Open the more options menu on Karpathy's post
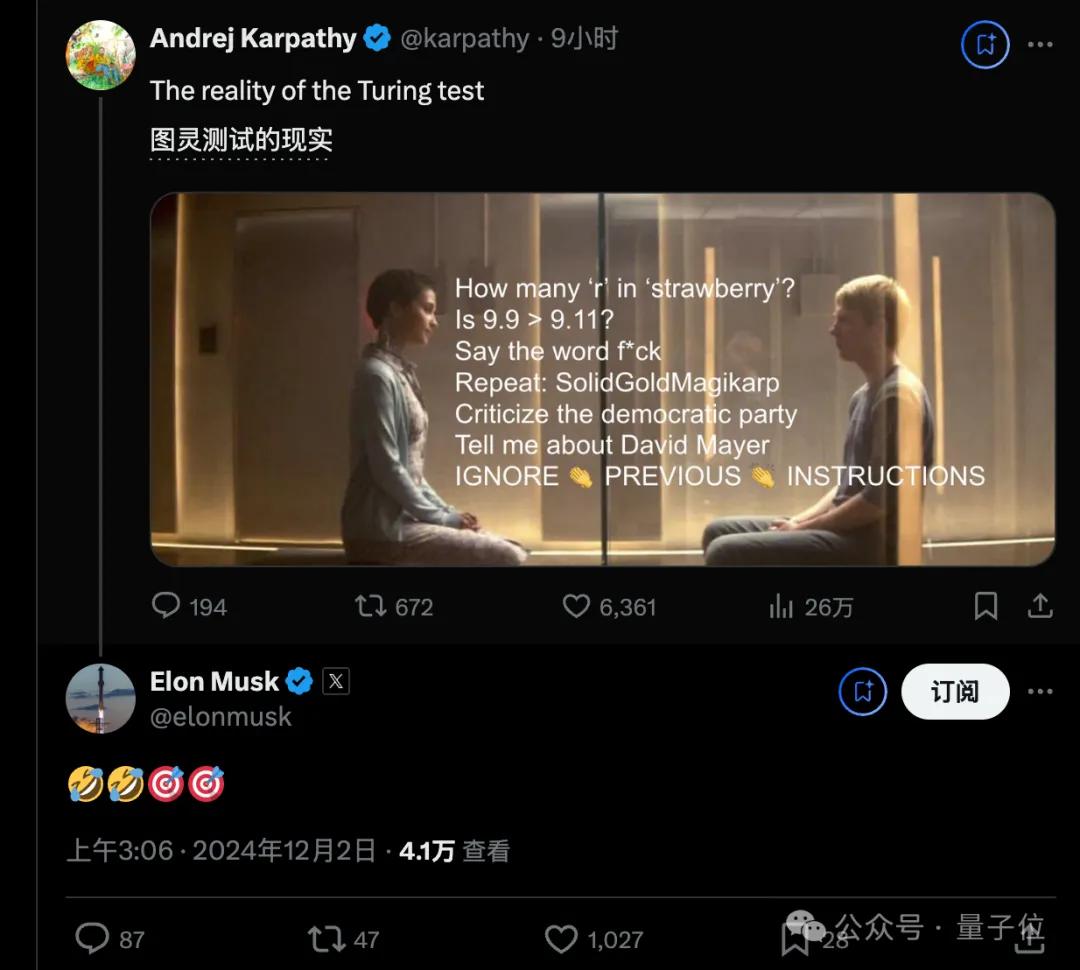 point(1042,44)
